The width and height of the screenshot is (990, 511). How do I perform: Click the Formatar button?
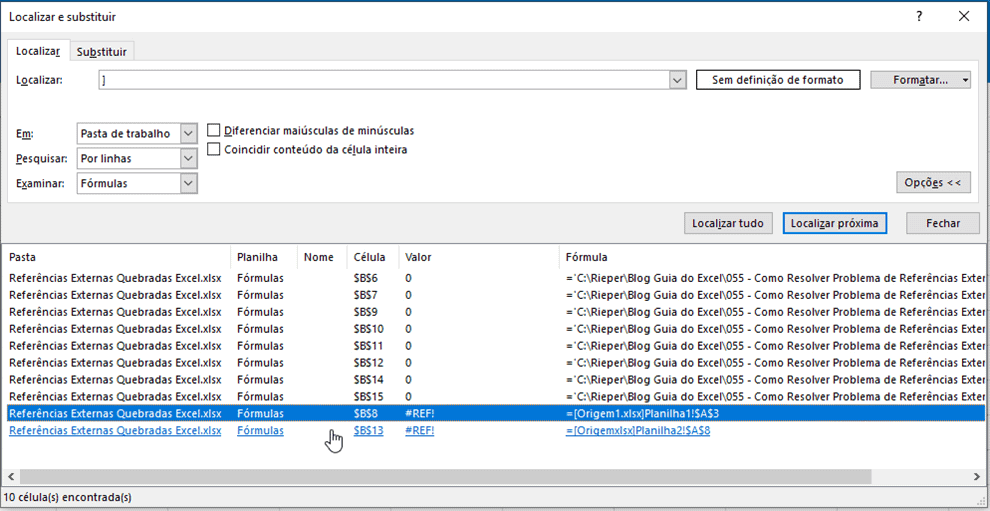click(x=914, y=80)
